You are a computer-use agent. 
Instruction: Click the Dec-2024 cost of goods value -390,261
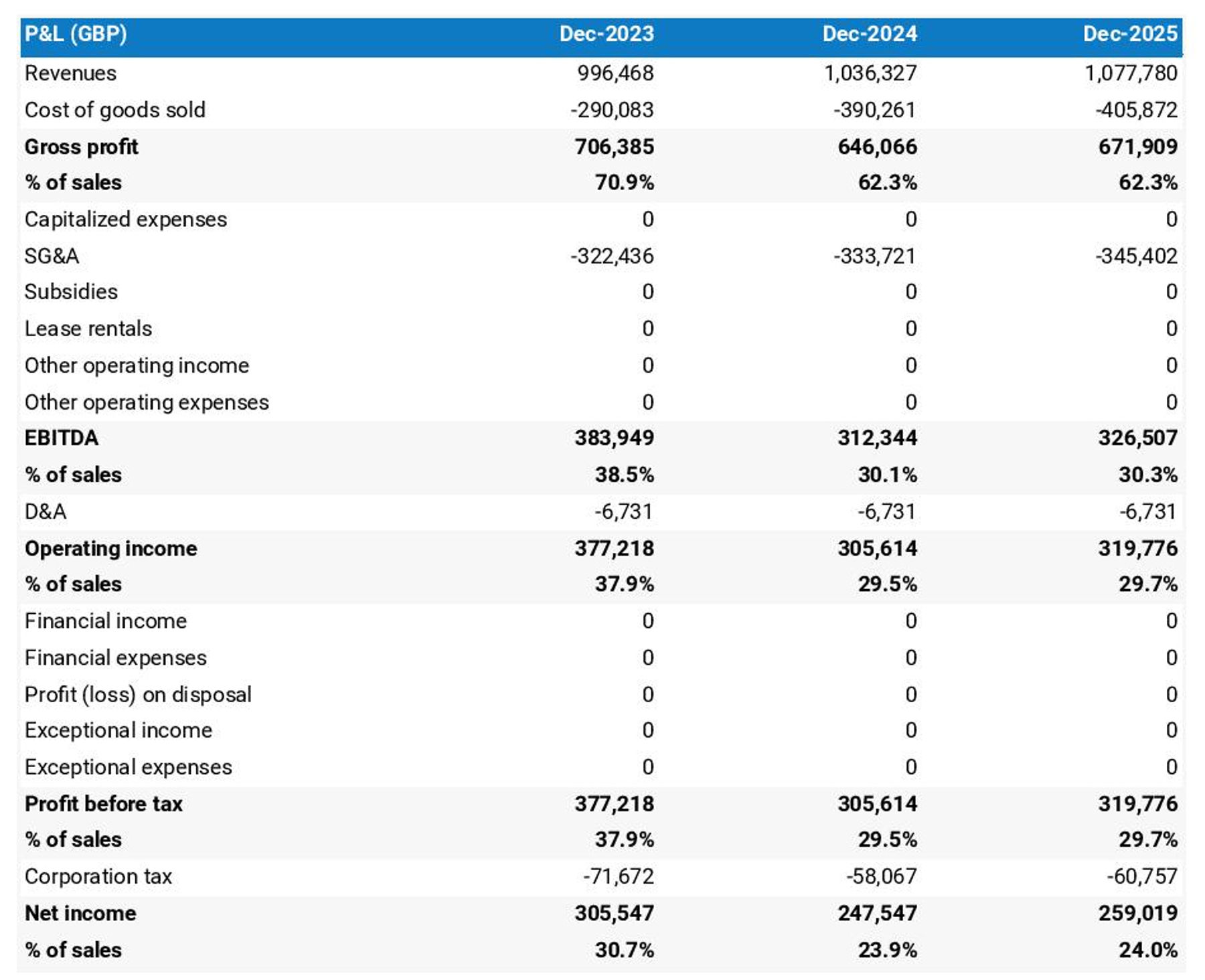point(874,110)
